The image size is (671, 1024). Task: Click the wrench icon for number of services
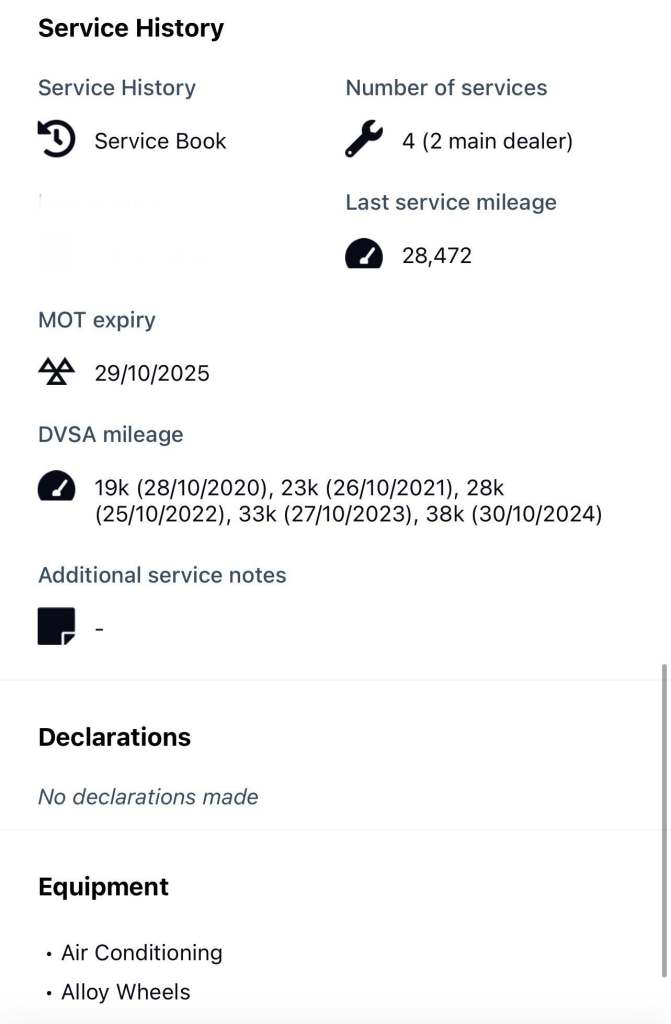[x=364, y=140]
